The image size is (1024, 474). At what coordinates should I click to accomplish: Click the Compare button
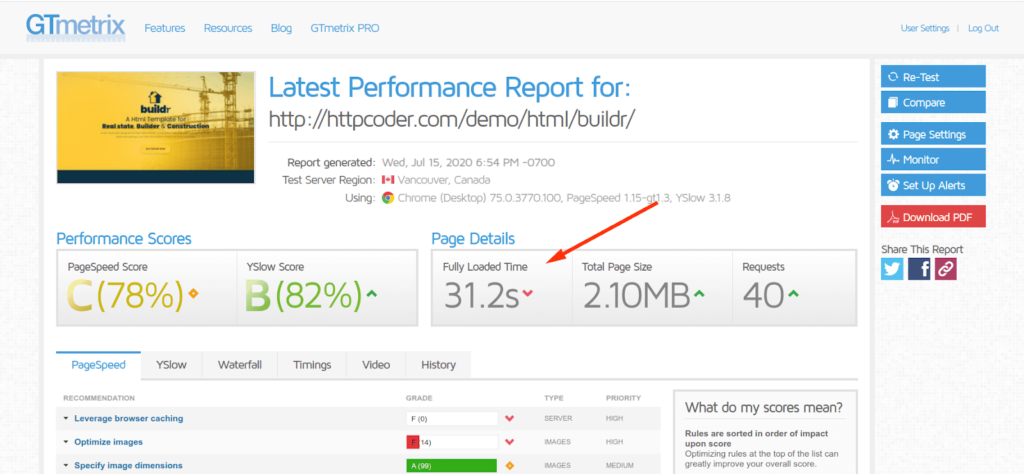pos(933,103)
